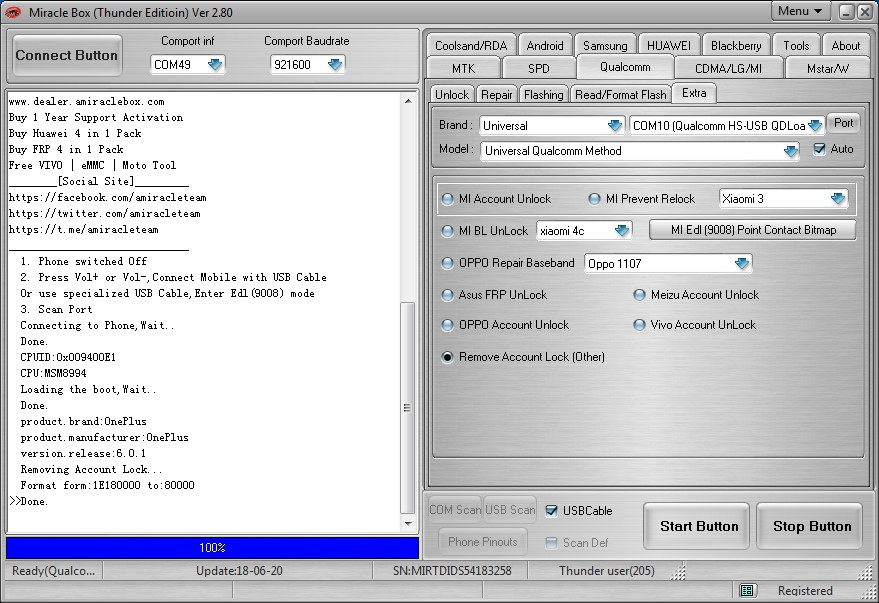Open the Read/Format Flash sub-tab
This screenshot has width=879, height=603.
621,95
